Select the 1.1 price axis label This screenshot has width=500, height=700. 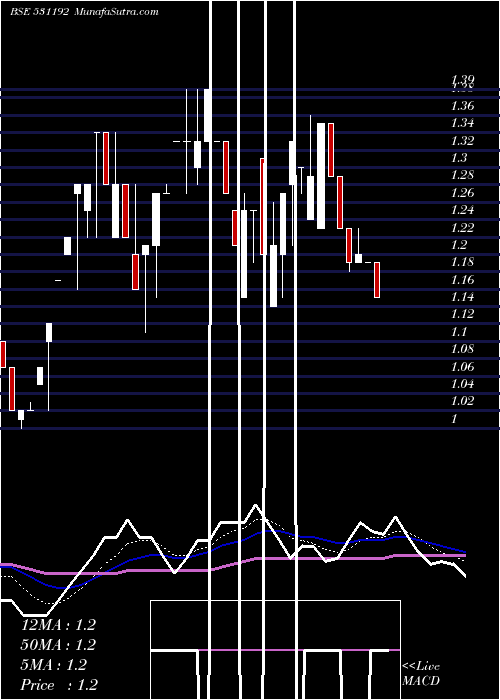pos(459,332)
